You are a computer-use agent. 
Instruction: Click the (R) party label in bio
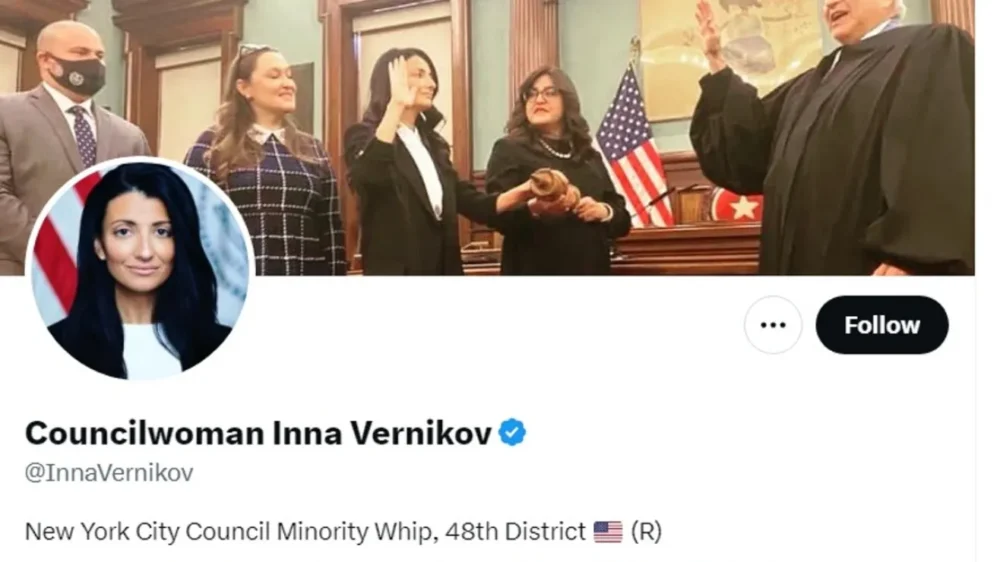tap(646, 531)
